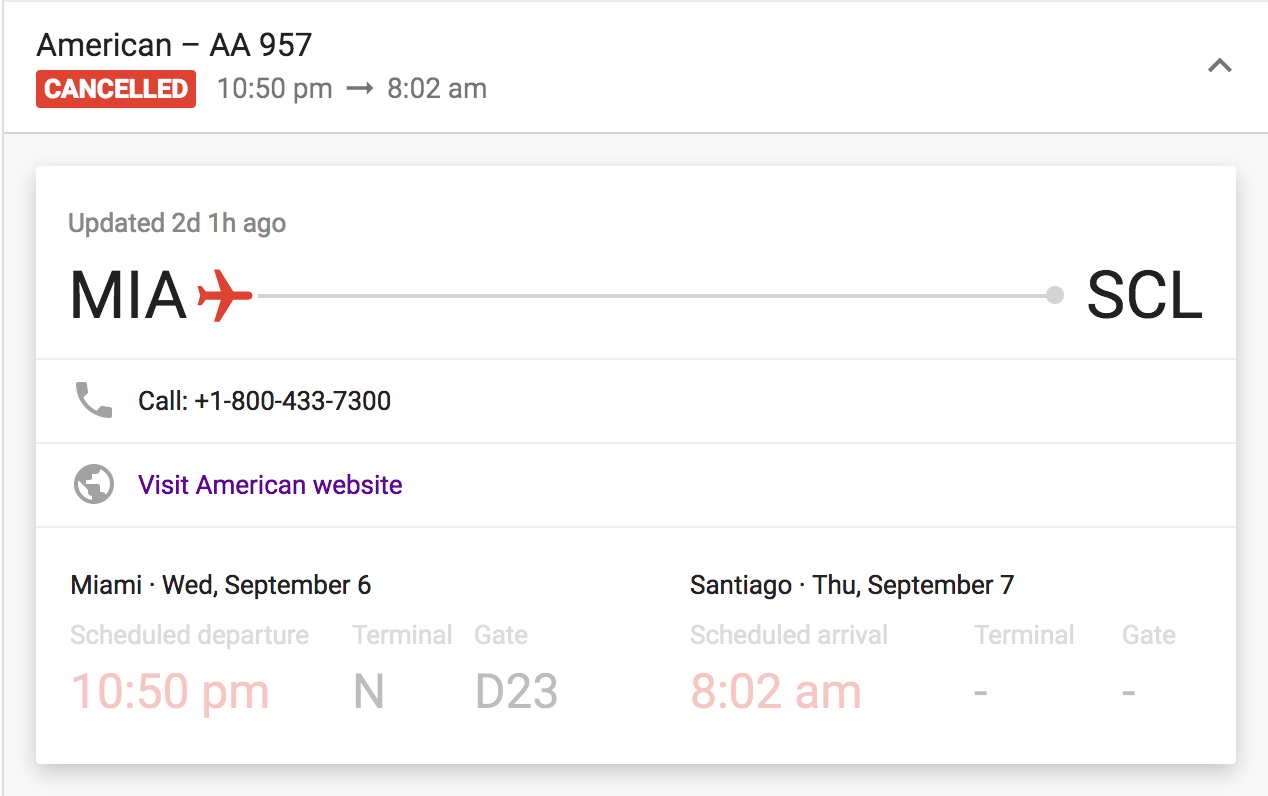Click the 10:50 pm scheduled departure time
Viewport: 1268px width, 796px height.
pos(170,691)
